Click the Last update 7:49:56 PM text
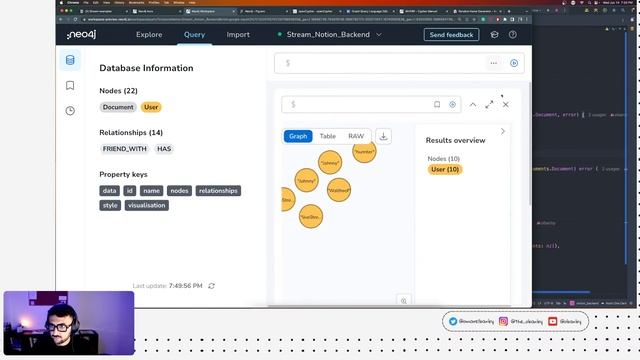Image resolution: width=640 pixels, height=360 pixels. pos(167,286)
